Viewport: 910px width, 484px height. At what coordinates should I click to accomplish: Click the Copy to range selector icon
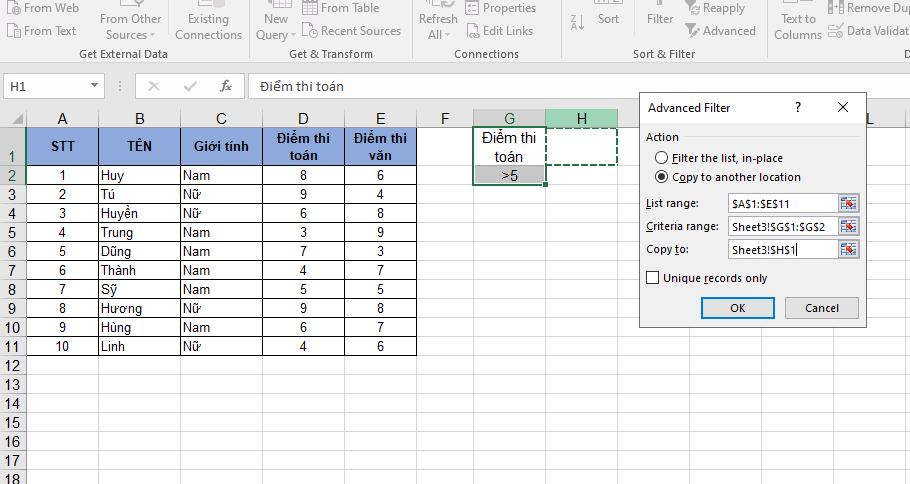tap(848, 250)
